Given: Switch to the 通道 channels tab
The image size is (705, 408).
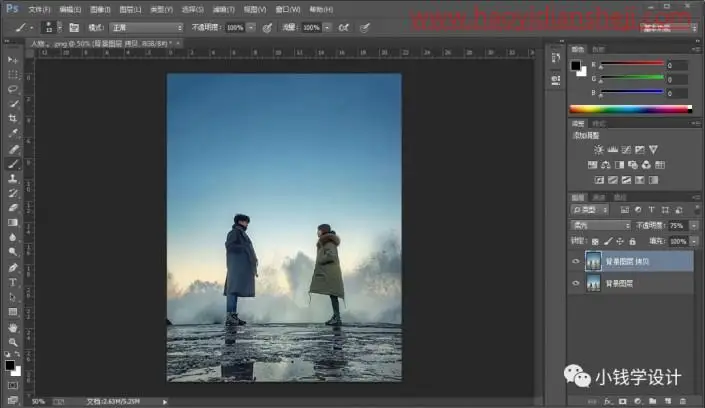Looking at the screenshot, I should (x=598, y=197).
